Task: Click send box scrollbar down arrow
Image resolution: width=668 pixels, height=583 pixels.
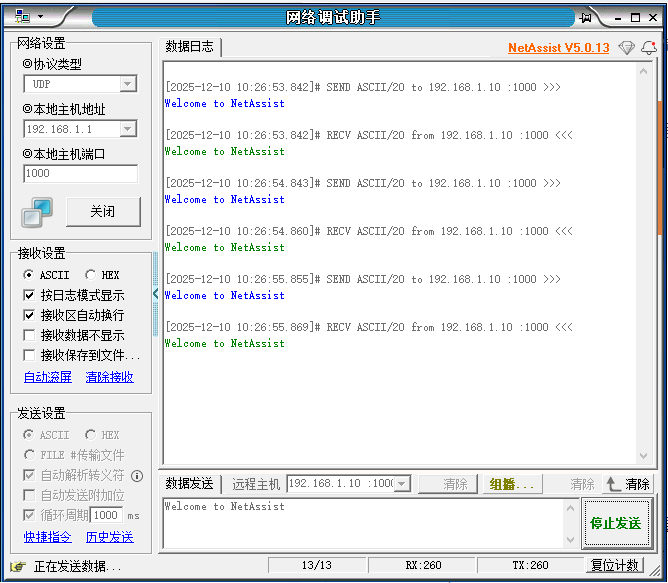Action: click(x=570, y=540)
